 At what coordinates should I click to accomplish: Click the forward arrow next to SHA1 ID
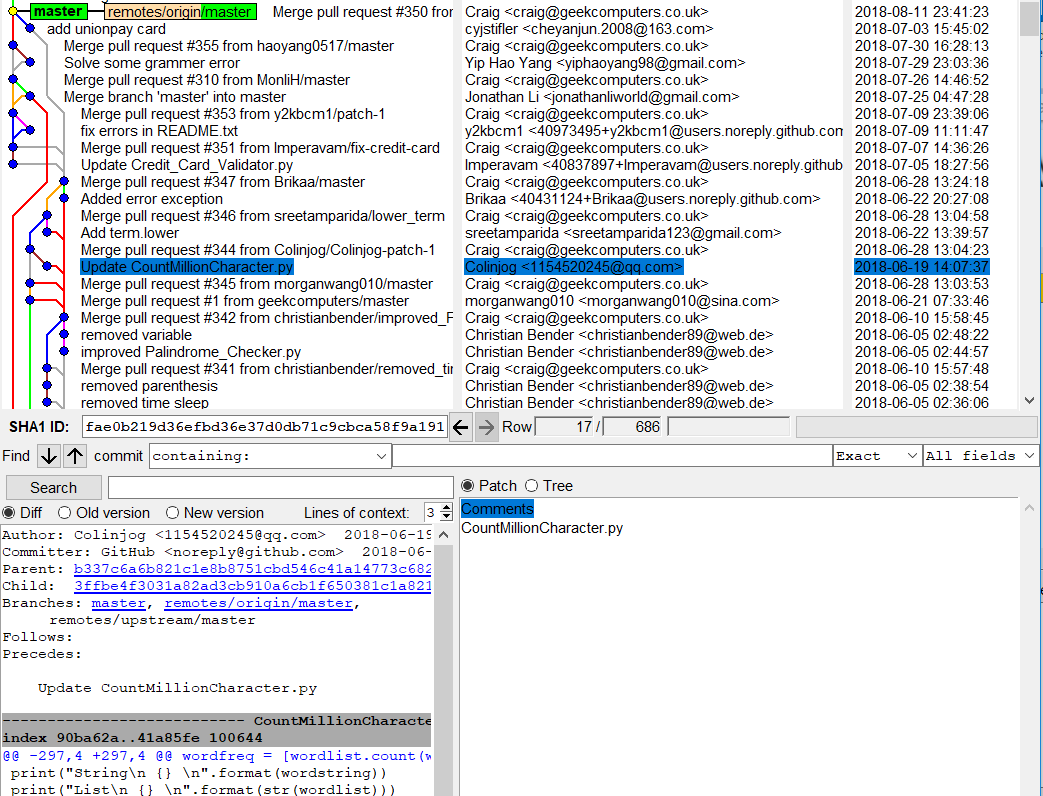(x=486, y=428)
